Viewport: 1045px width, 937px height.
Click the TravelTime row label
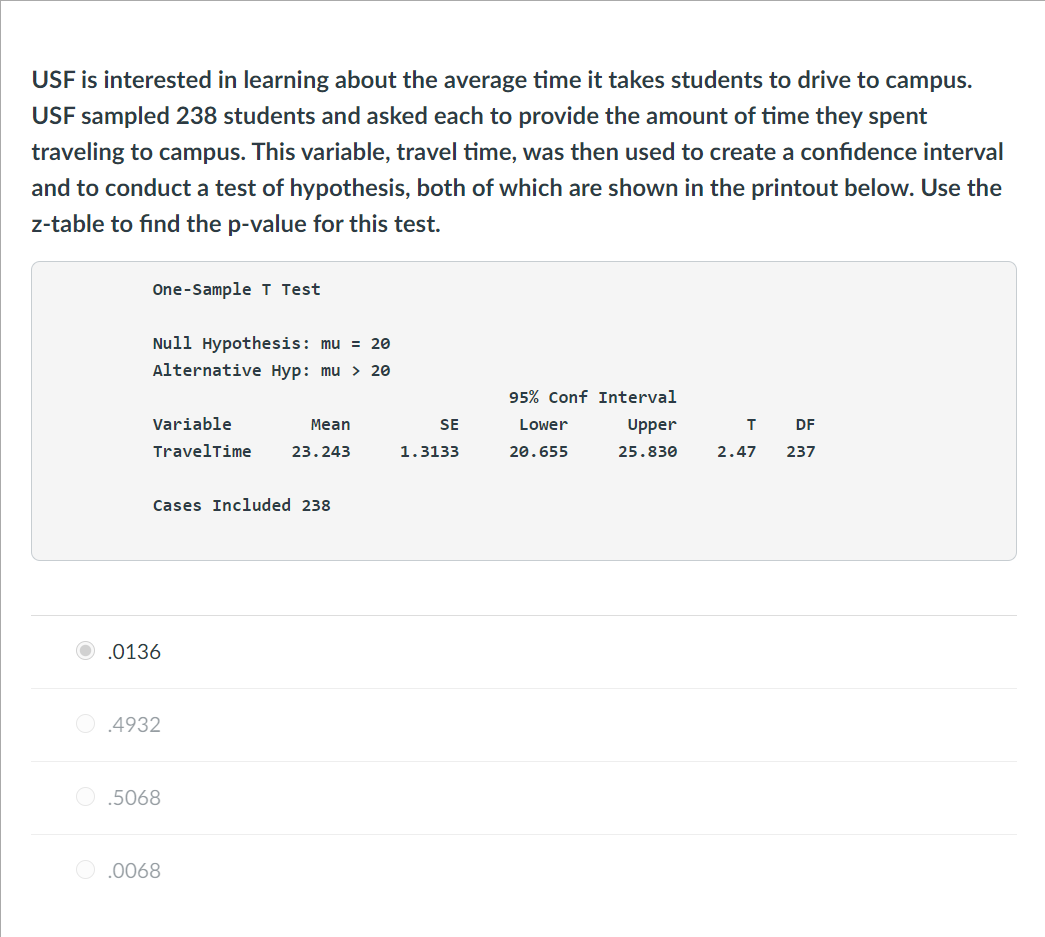(202, 452)
